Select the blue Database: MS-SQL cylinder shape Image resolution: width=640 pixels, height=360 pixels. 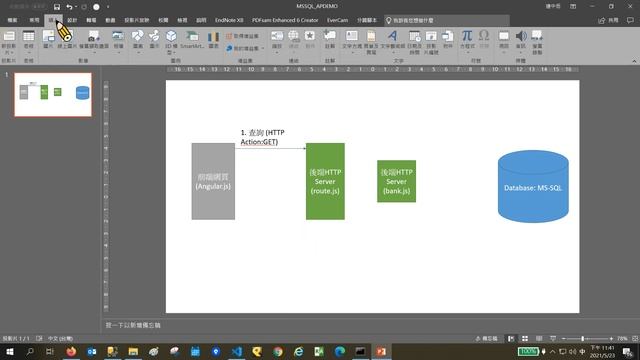tap(533, 187)
